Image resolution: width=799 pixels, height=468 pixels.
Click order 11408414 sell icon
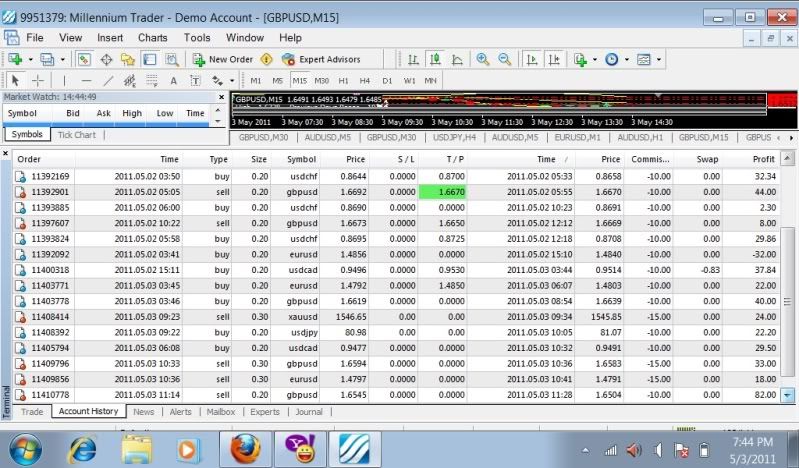pos(20,317)
